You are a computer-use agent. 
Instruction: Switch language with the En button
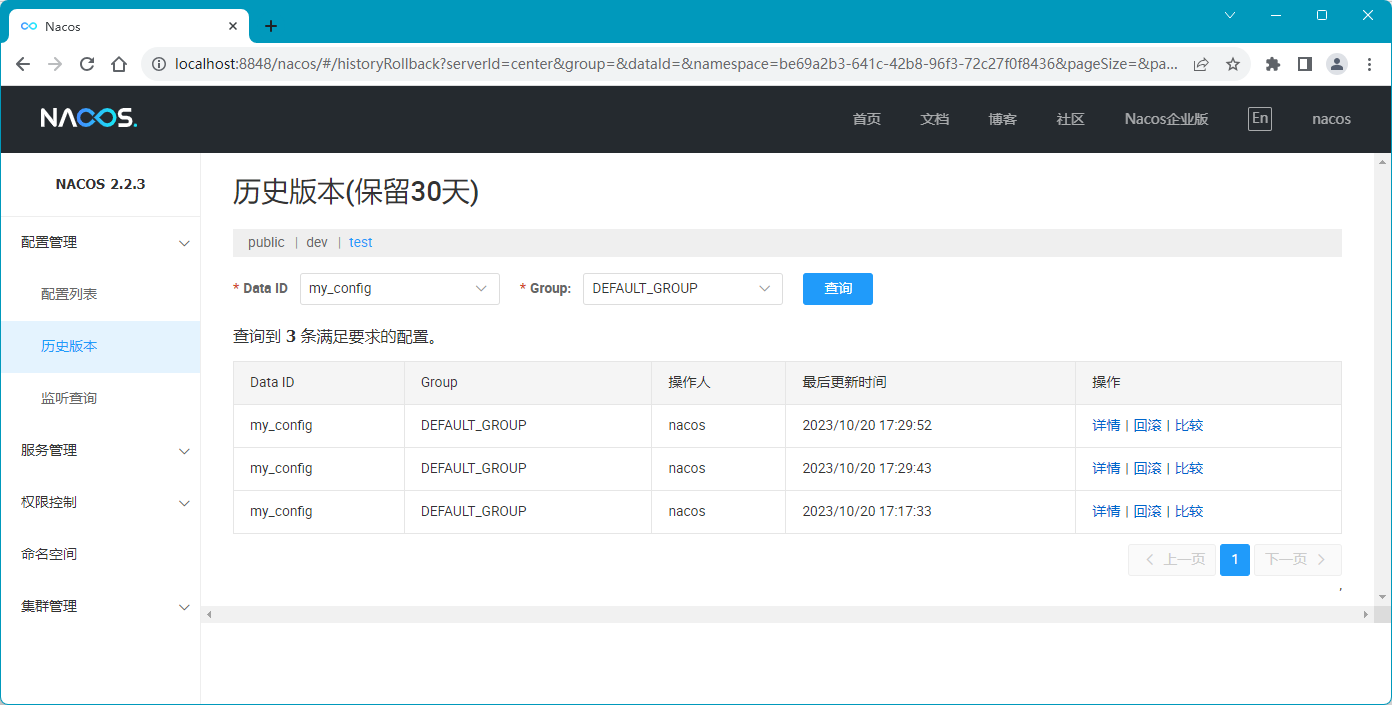pyautogui.click(x=1260, y=118)
